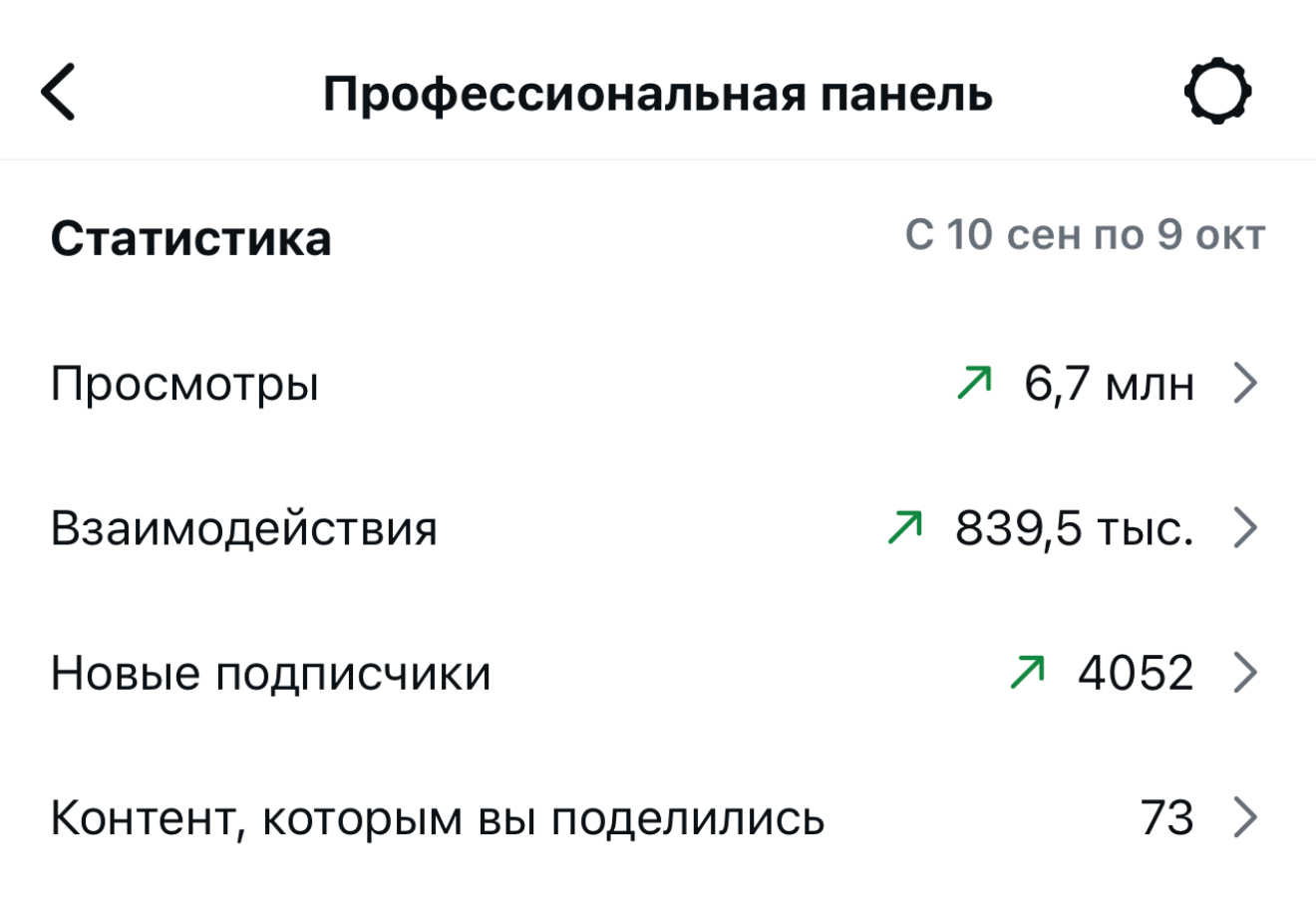Click the green trend arrow next to 839,5 тыс.
This screenshot has height=911, width=1316.
point(904,527)
